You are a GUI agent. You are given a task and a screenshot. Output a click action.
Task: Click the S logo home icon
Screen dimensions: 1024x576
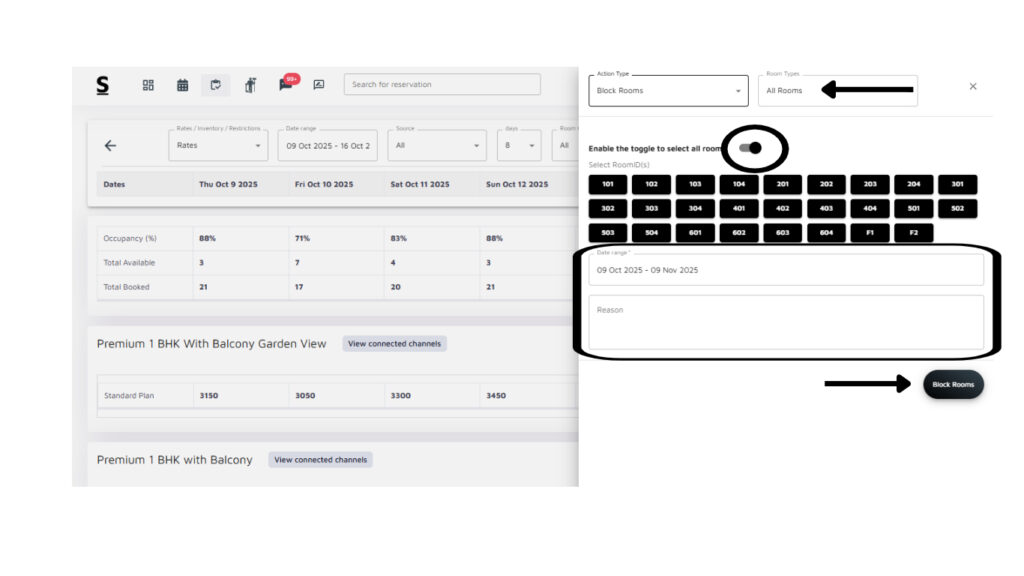point(102,85)
